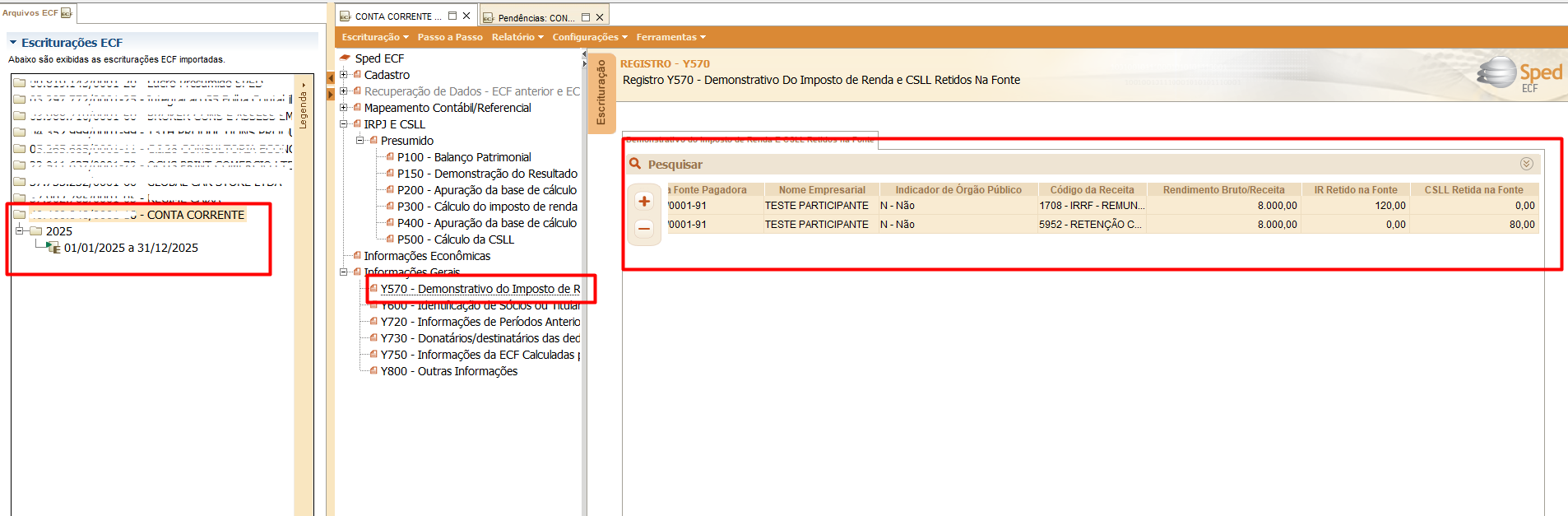Click the Pesquisar search bar
This screenshot has height=516, width=1568.
(1082, 164)
